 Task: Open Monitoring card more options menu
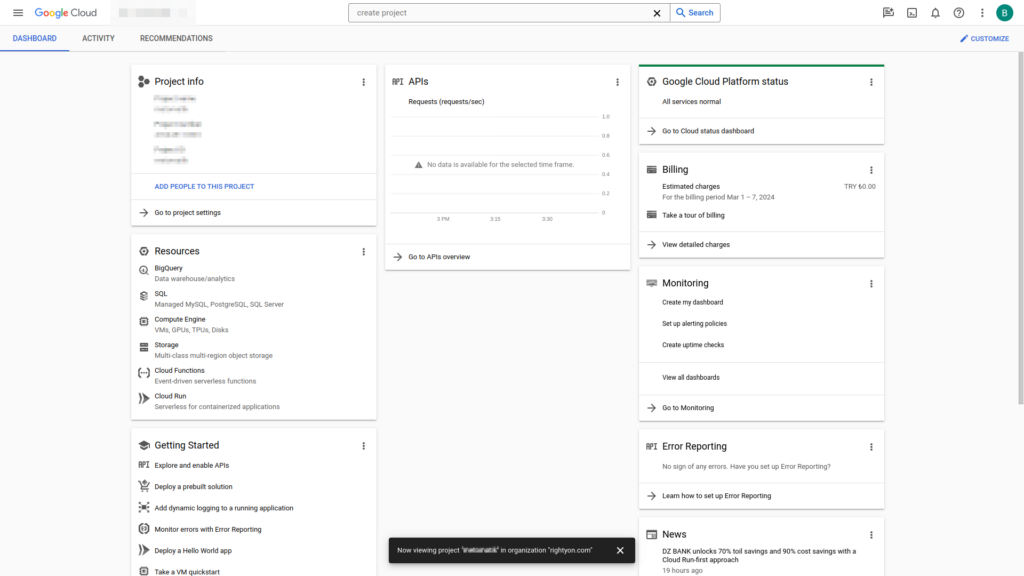pos(871,284)
